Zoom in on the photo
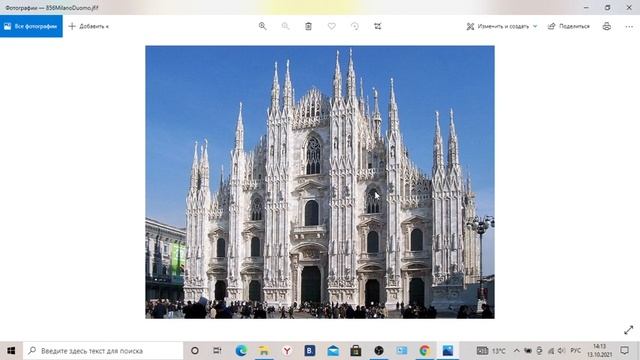Image resolution: width=640 pixels, height=360 pixels. pos(262,26)
